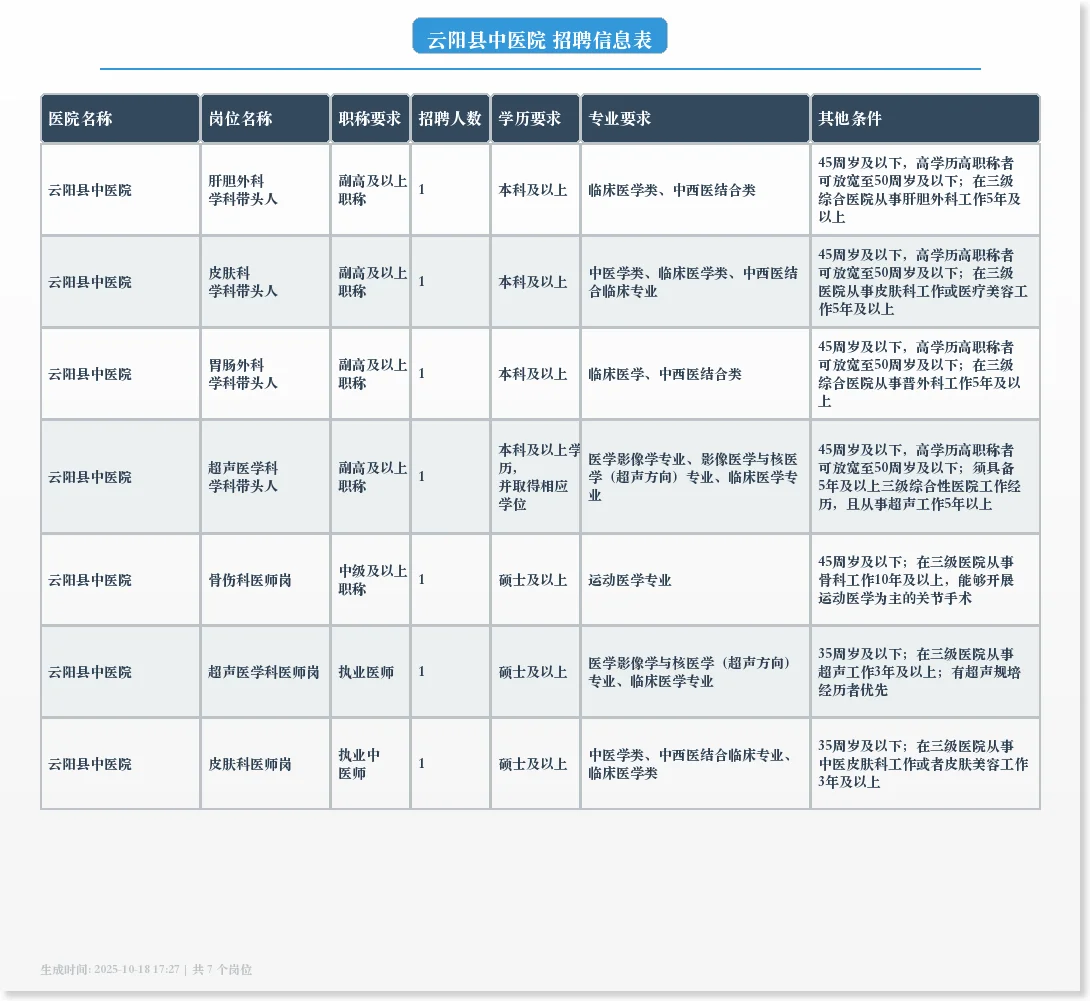Click 医学影像学与核医学（超声方向）专业 cell

695,672
